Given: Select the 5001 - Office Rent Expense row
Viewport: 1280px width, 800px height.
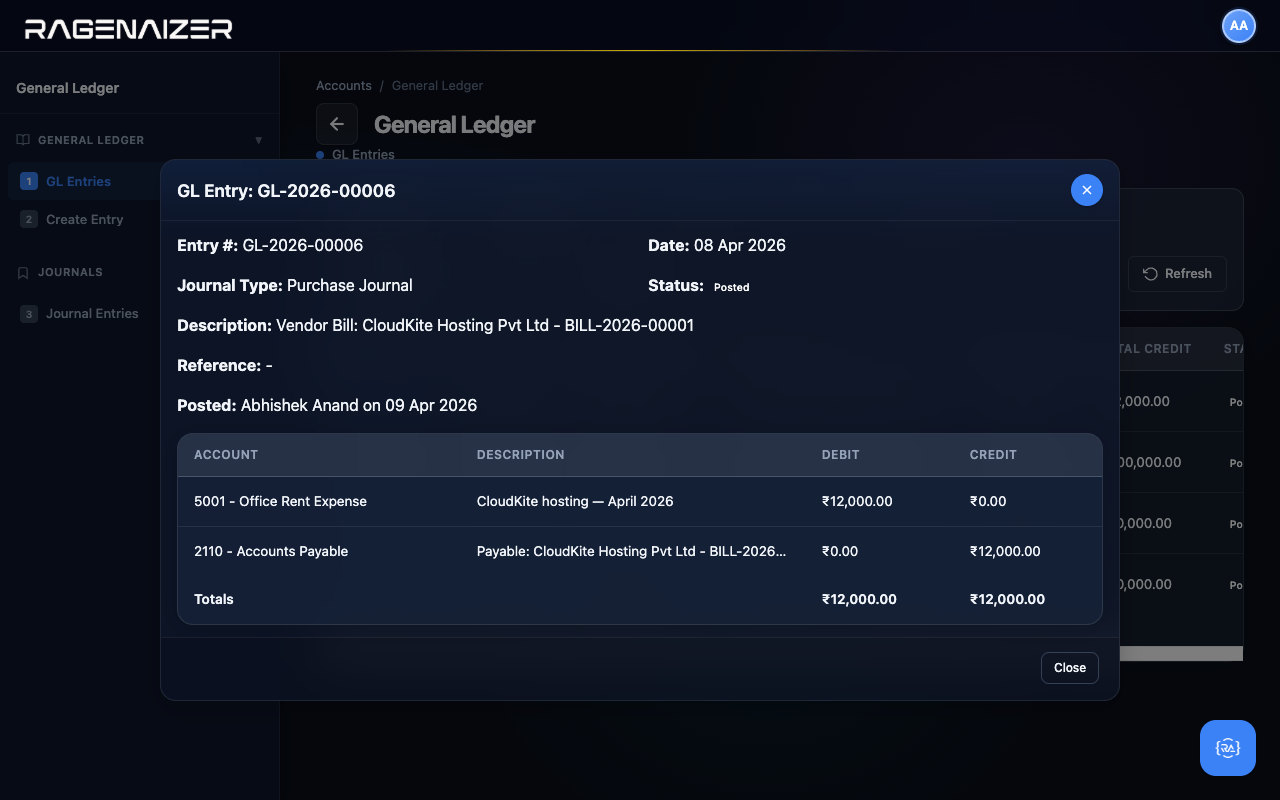Looking at the screenshot, I should coord(640,501).
